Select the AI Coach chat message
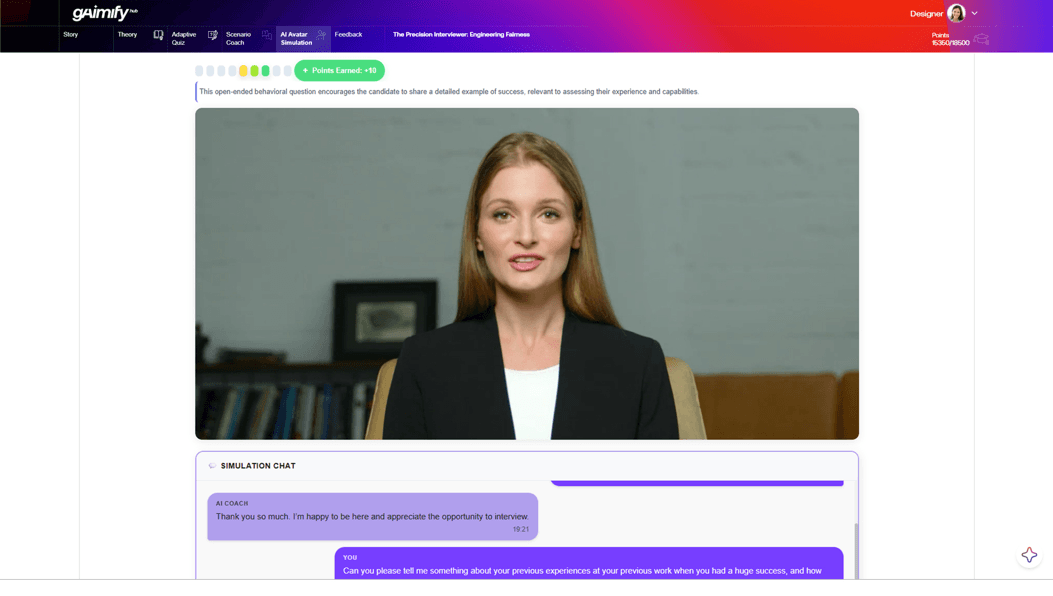 (x=371, y=514)
